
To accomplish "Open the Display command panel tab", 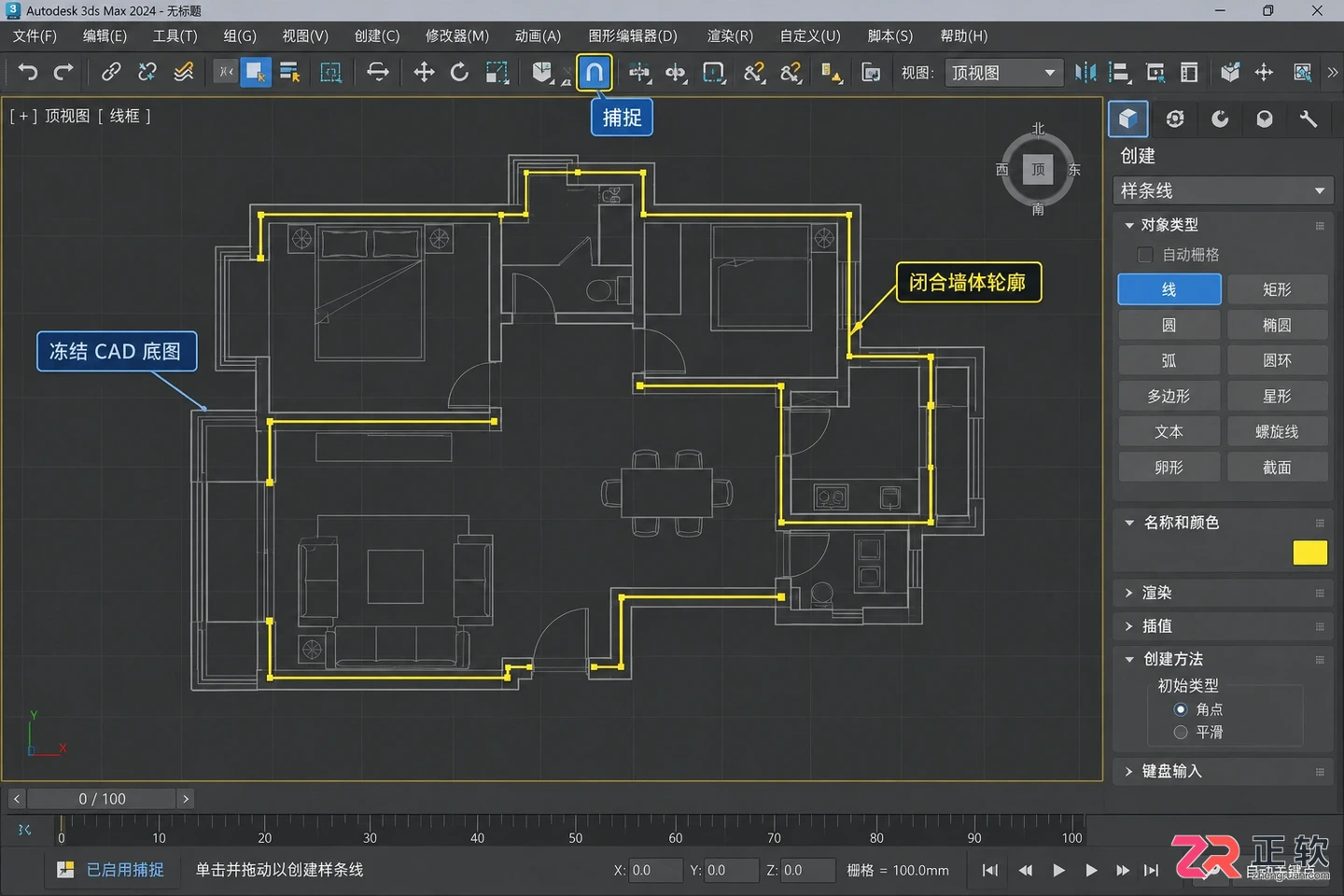I will [x=1265, y=119].
